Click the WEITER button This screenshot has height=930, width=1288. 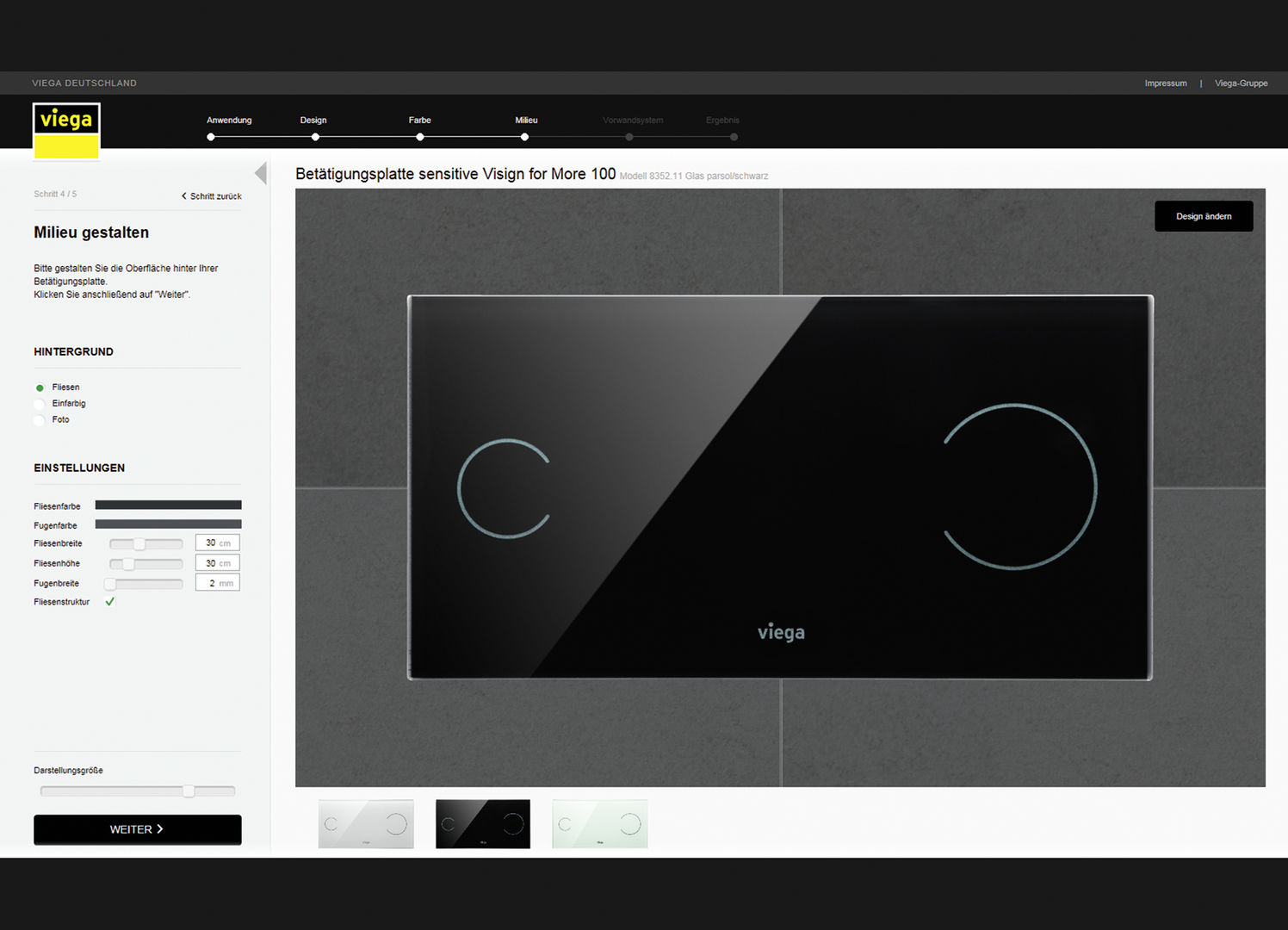138,829
